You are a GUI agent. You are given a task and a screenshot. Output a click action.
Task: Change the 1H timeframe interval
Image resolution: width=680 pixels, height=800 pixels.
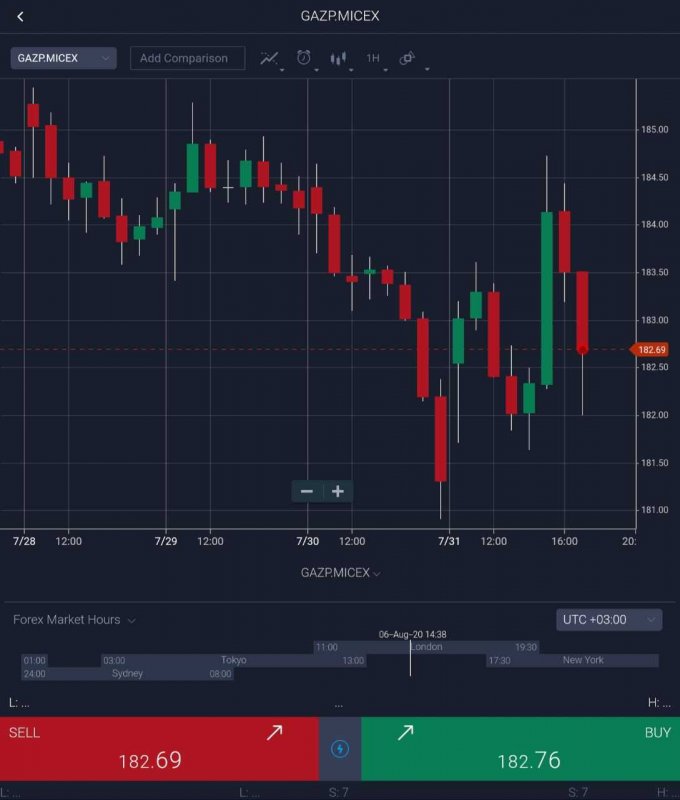[373, 58]
